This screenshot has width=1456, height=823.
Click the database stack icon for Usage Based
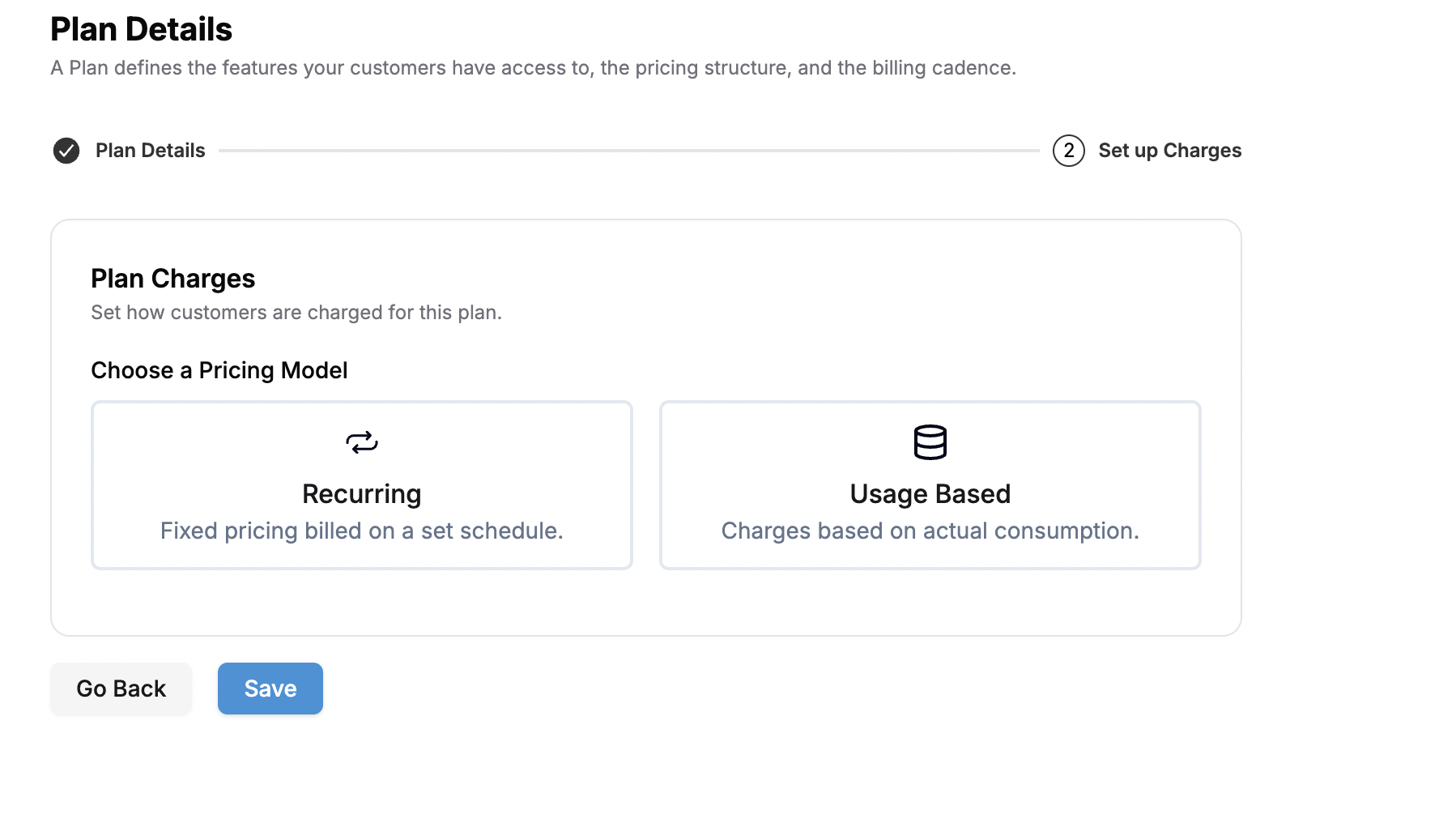click(x=930, y=442)
